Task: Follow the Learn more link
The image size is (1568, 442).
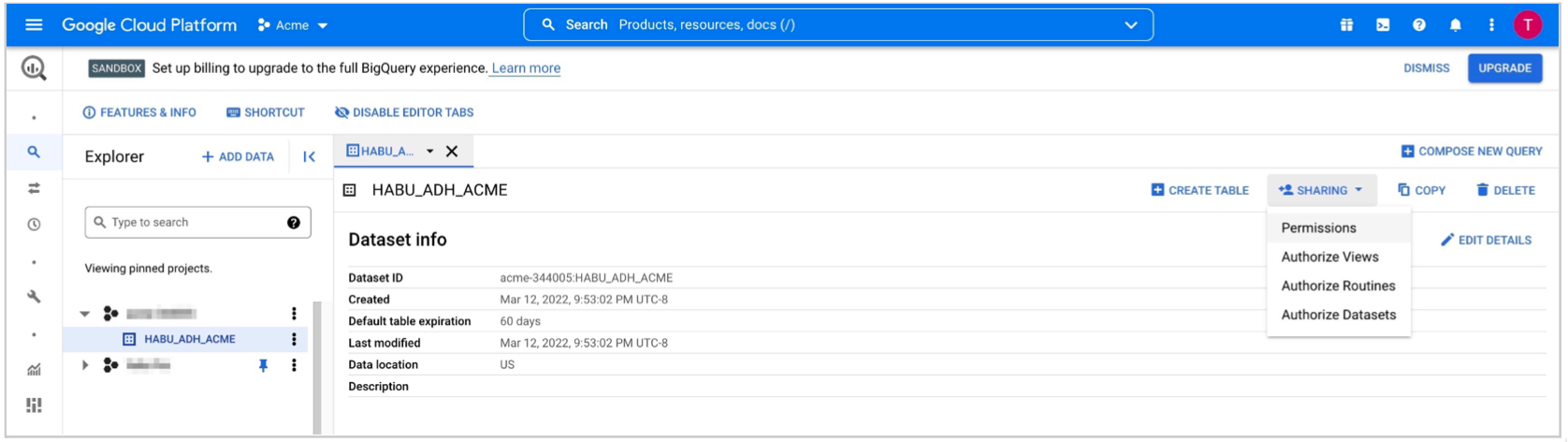Action: click(x=526, y=68)
